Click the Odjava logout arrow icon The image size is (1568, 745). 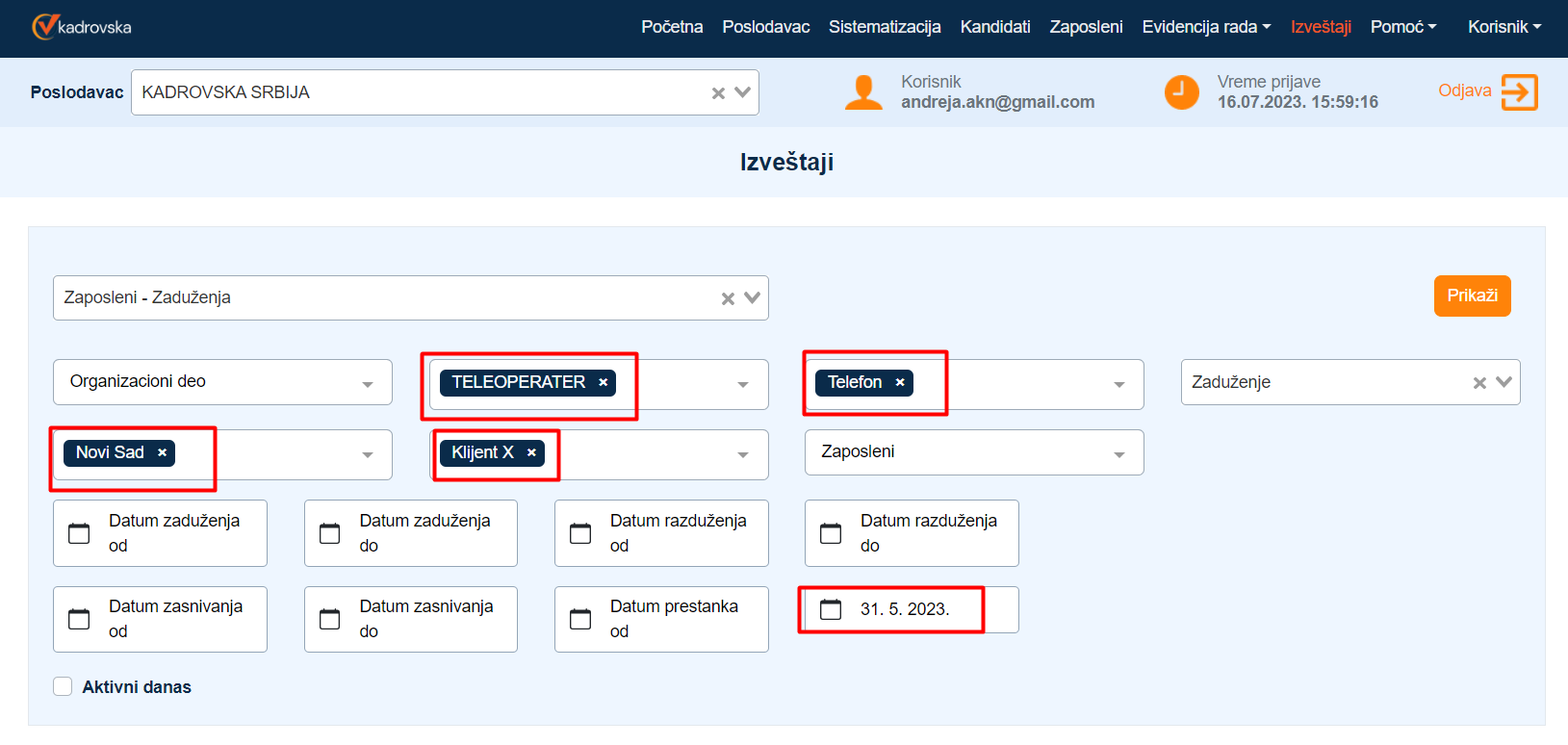pyautogui.click(x=1519, y=92)
